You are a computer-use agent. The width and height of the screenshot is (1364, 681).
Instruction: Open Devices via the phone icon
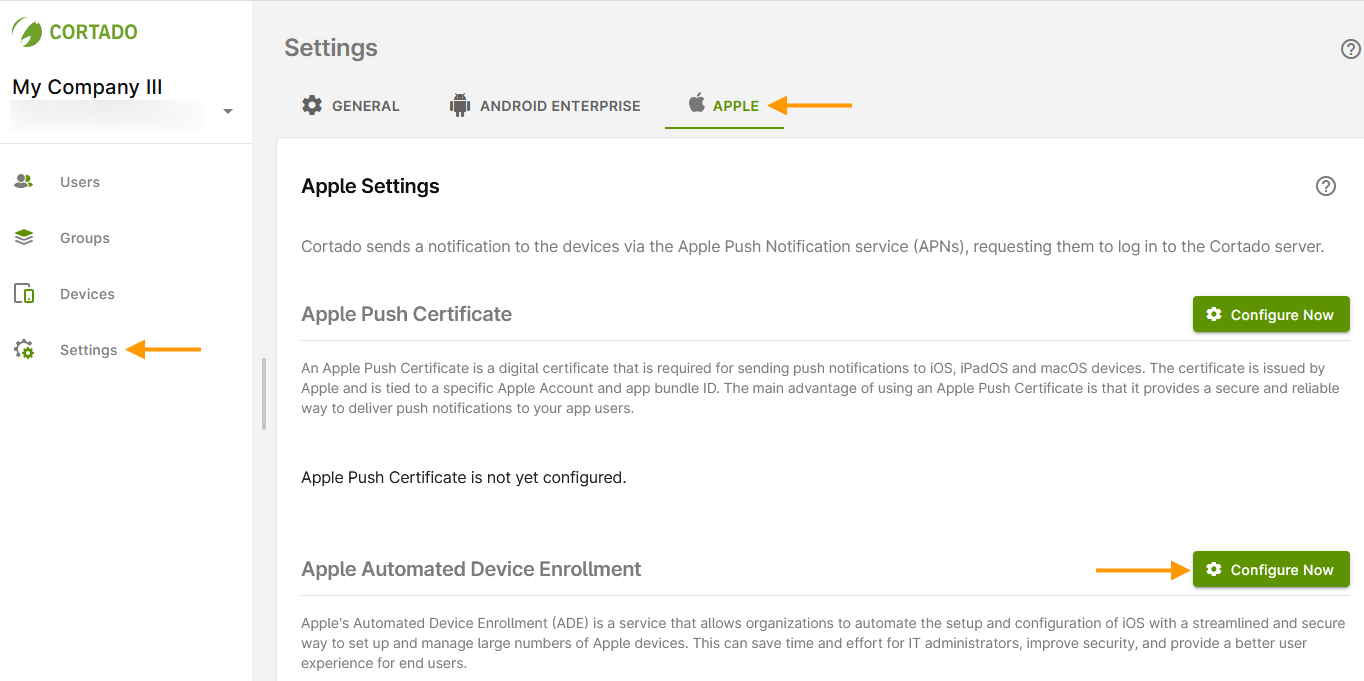tap(23, 293)
